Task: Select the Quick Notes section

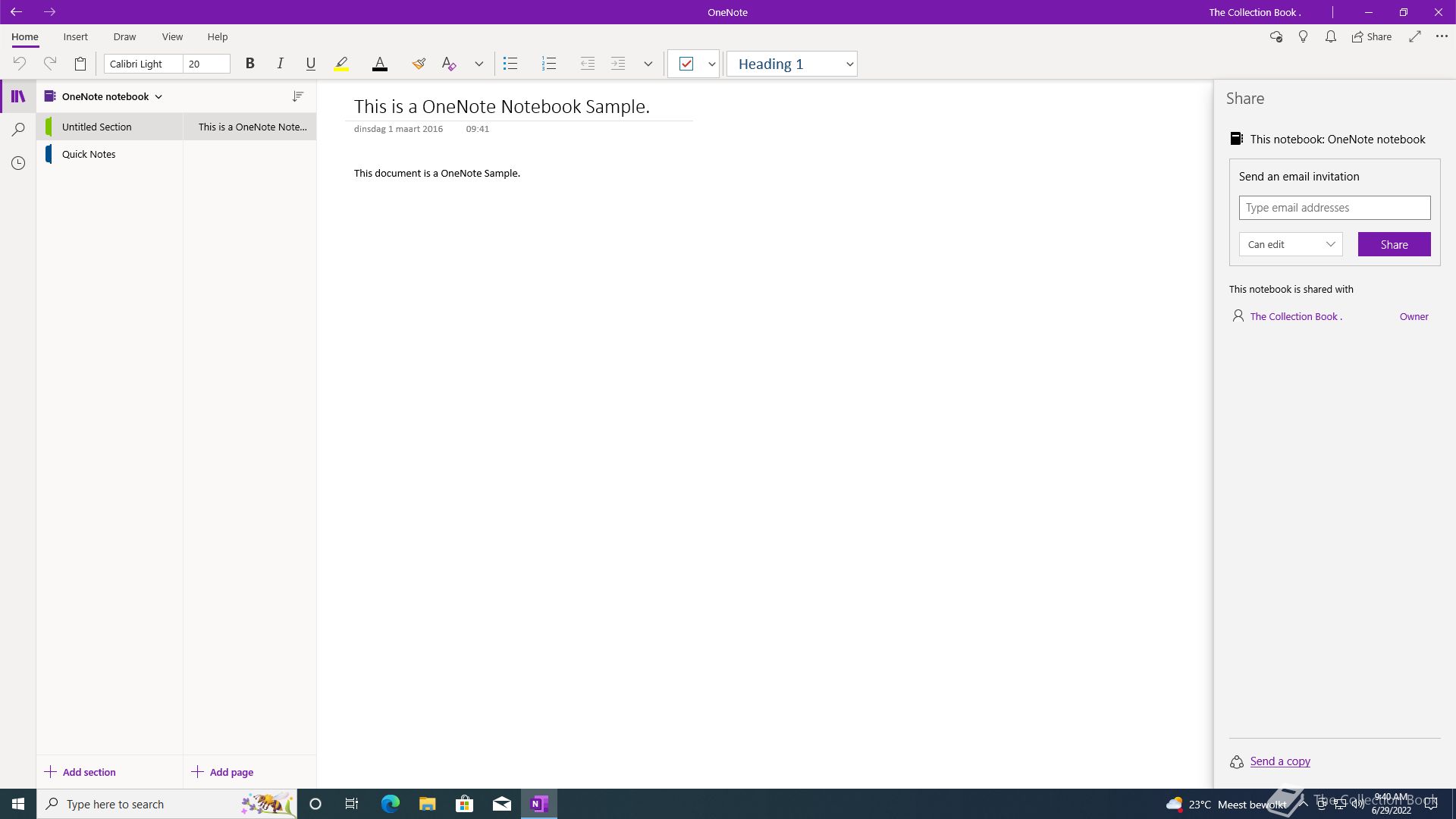Action: point(110,154)
